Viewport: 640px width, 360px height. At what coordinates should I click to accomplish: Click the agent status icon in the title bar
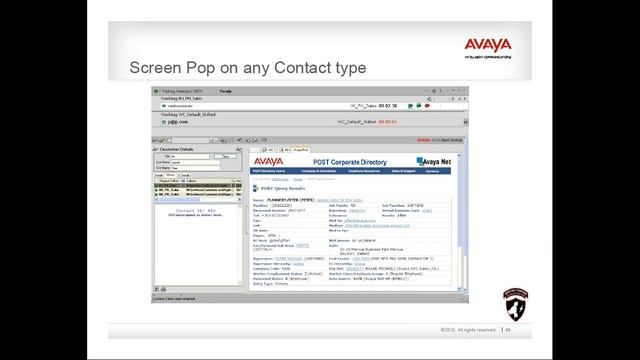point(156,91)
